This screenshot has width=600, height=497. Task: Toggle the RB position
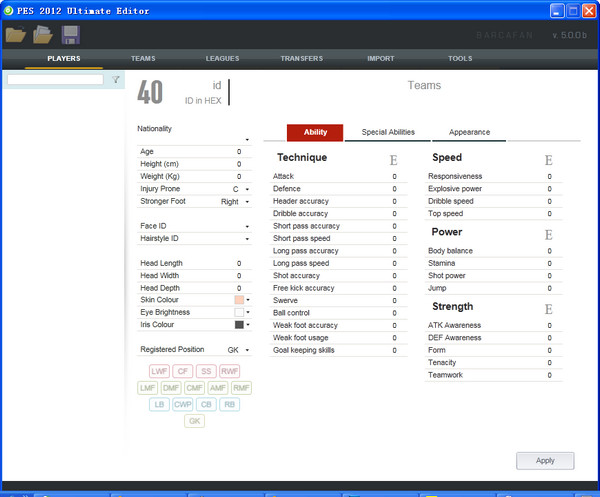pos(230,404)
